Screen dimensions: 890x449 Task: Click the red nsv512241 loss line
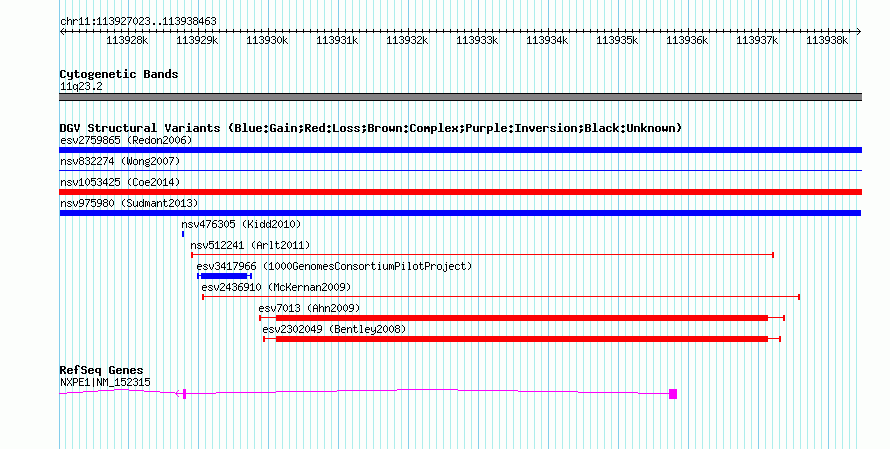pos(482,255)
